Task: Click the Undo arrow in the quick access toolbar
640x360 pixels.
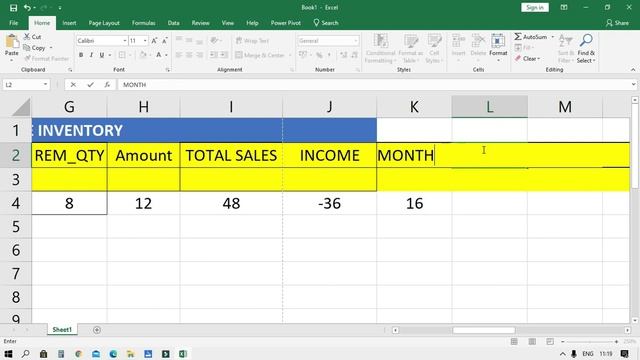Action: (27, 7)
